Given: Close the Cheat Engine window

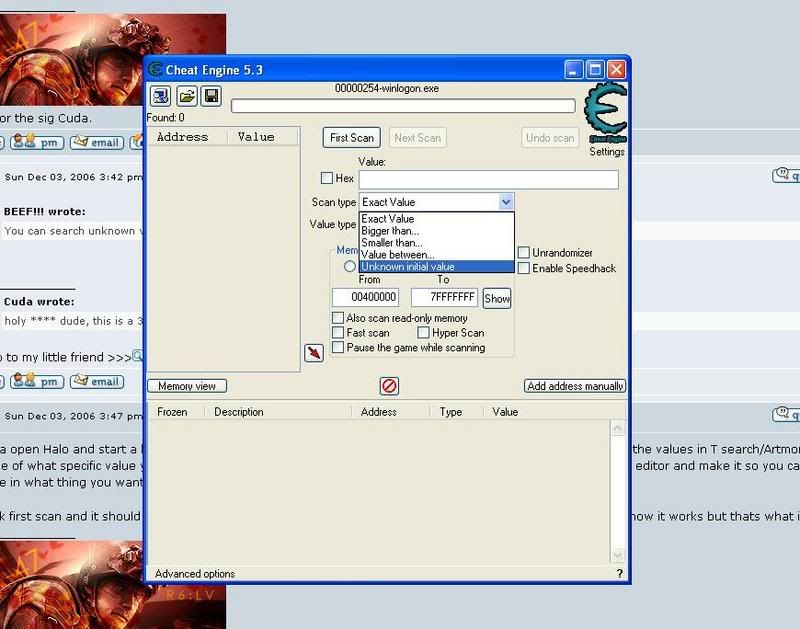Looking at the screenshot, I should click(616, 69).
